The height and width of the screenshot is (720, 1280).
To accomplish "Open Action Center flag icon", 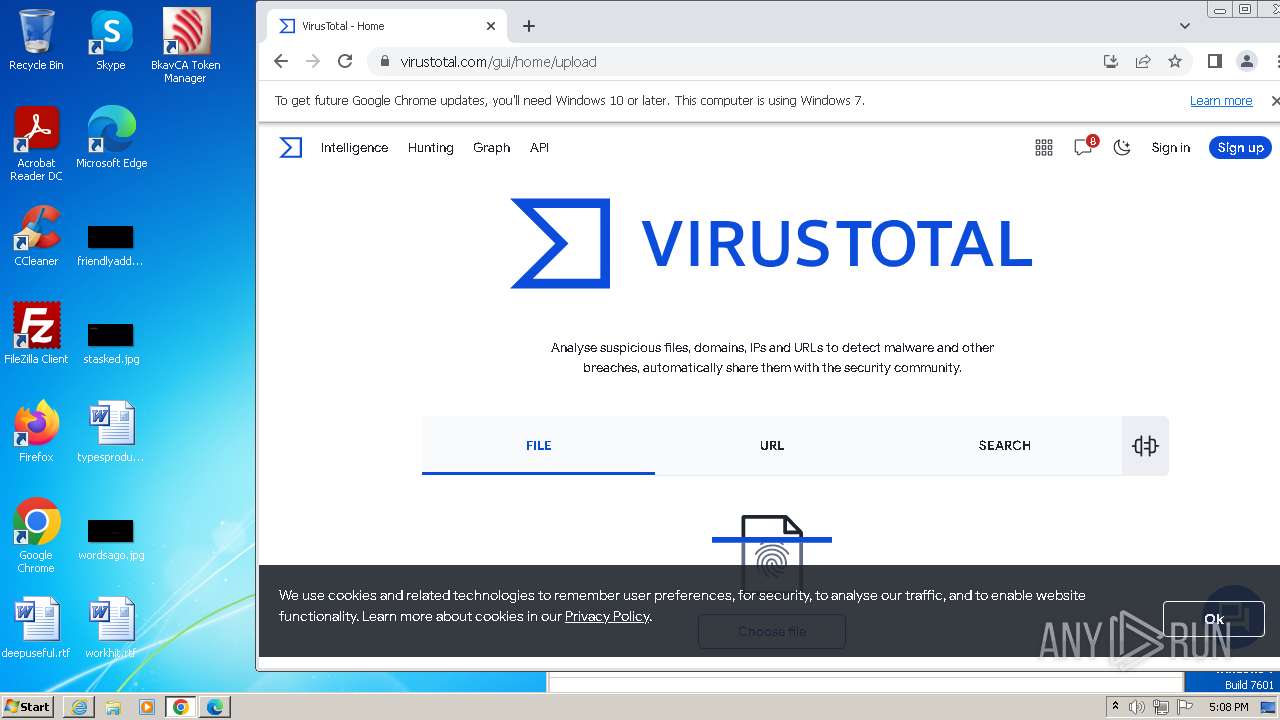I will (1184, 707).
